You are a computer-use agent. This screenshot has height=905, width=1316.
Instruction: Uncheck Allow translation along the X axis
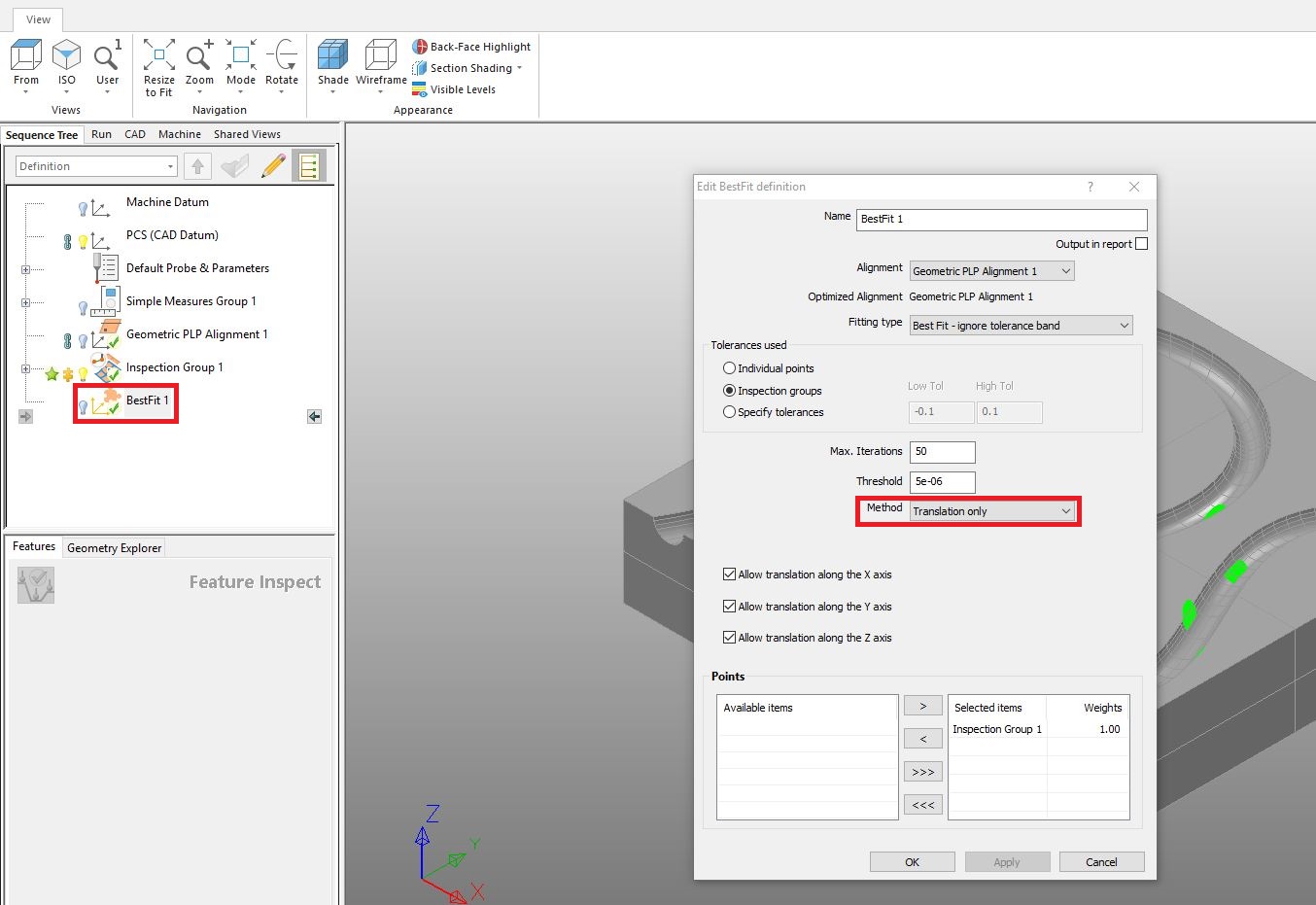click(x=729, y=574)
